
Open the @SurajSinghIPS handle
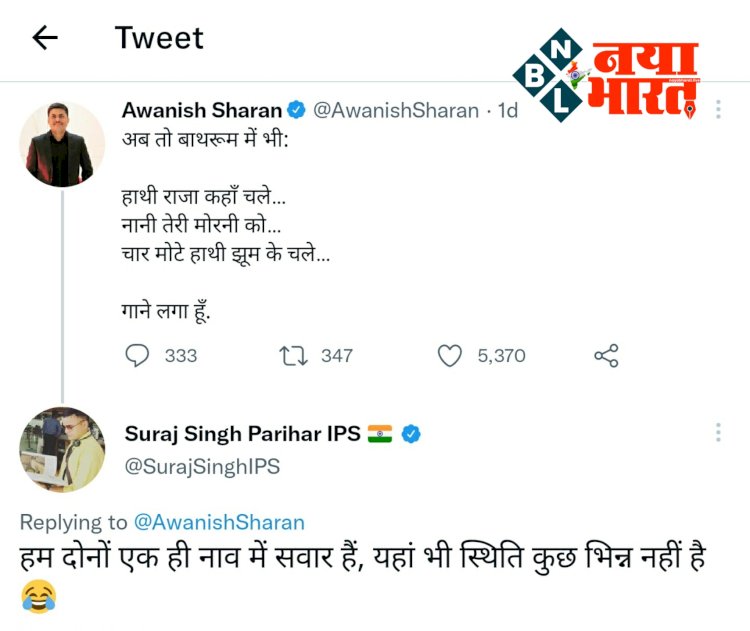point(202,466)
